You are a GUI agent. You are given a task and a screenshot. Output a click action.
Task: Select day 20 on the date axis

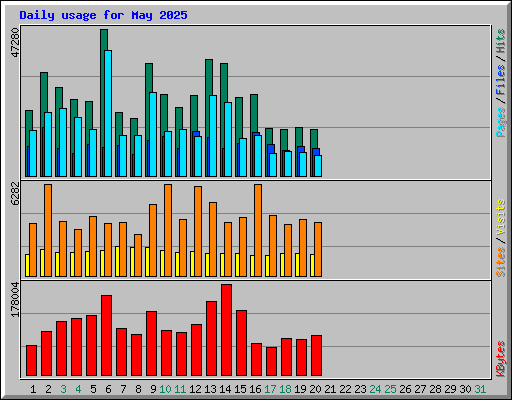tap(315, 389)
